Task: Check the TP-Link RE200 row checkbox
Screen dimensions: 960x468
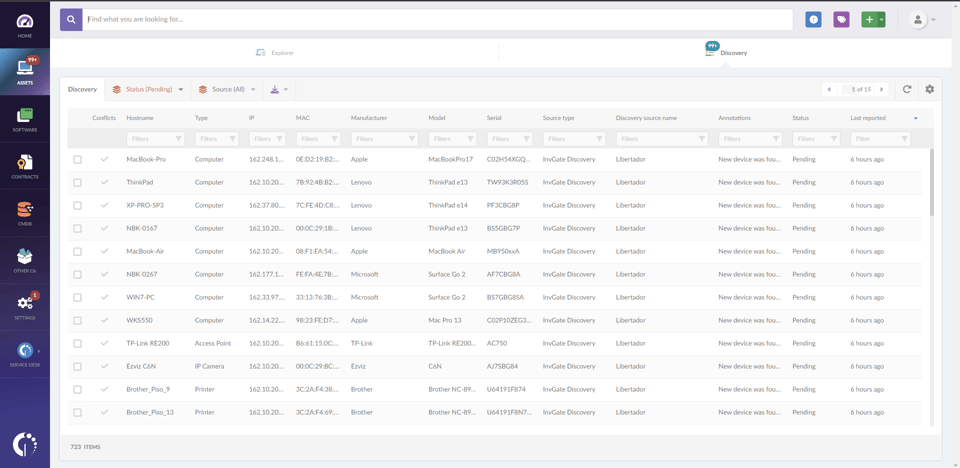Action: pyautogui.click(x=77, y=344)
